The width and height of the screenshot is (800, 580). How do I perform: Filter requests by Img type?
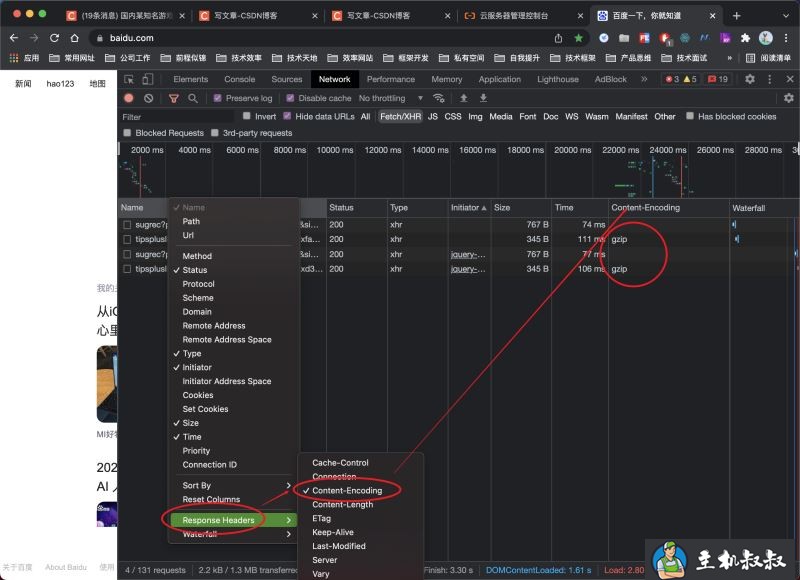coord(475,116)
